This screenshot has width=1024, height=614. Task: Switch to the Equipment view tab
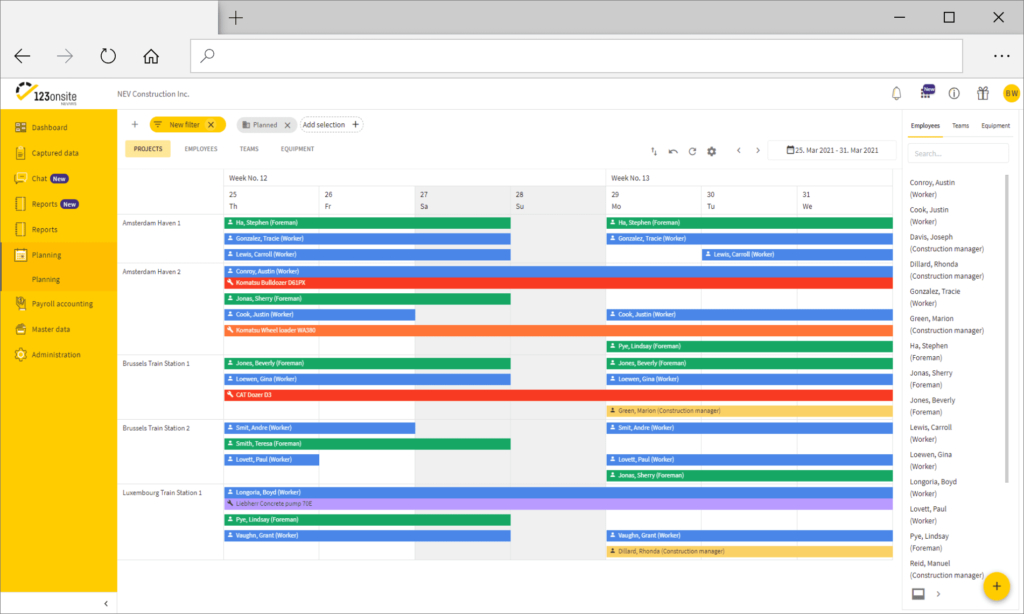click(297, 149)
